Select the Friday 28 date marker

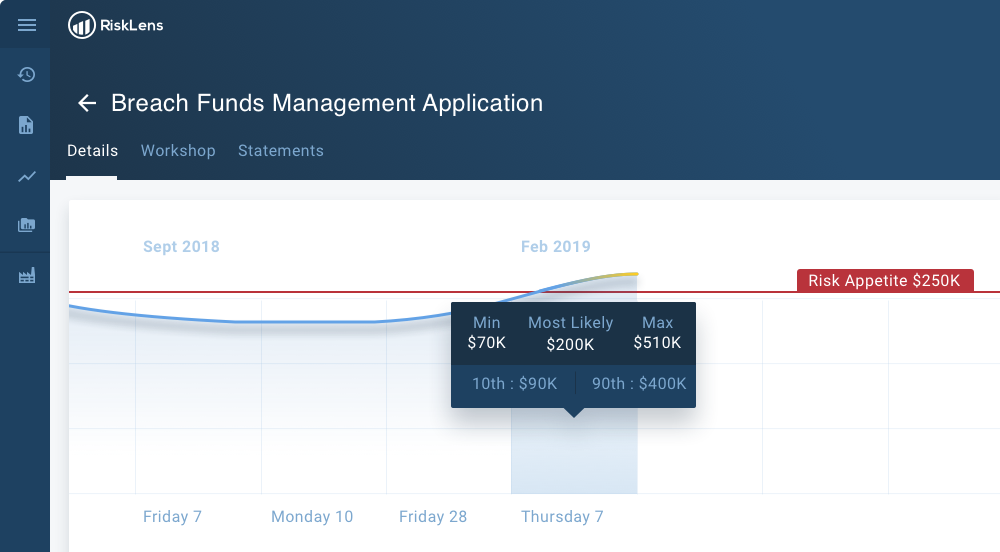click(433, 517)
